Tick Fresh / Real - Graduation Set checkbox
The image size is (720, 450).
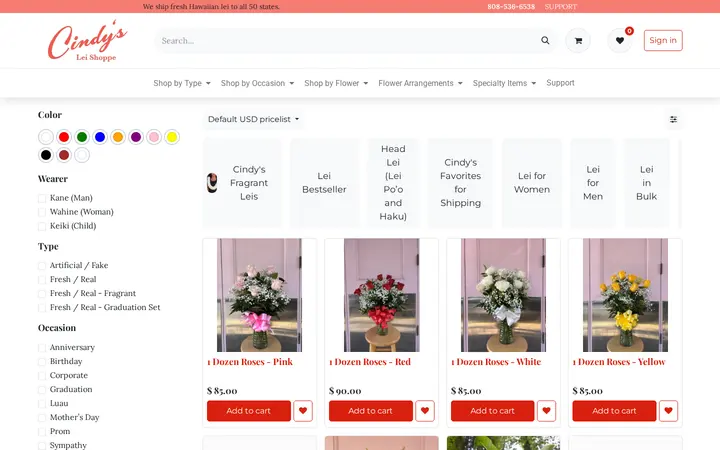click(x=42, y=308)
